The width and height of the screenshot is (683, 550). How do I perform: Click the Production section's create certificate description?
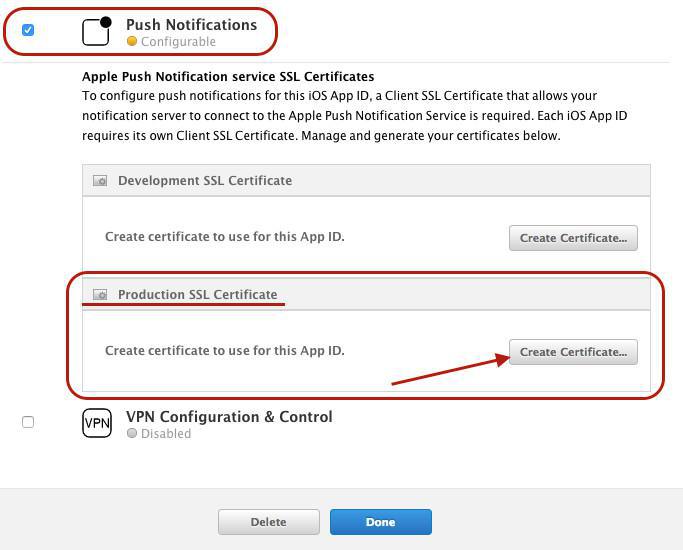(225, 351)
